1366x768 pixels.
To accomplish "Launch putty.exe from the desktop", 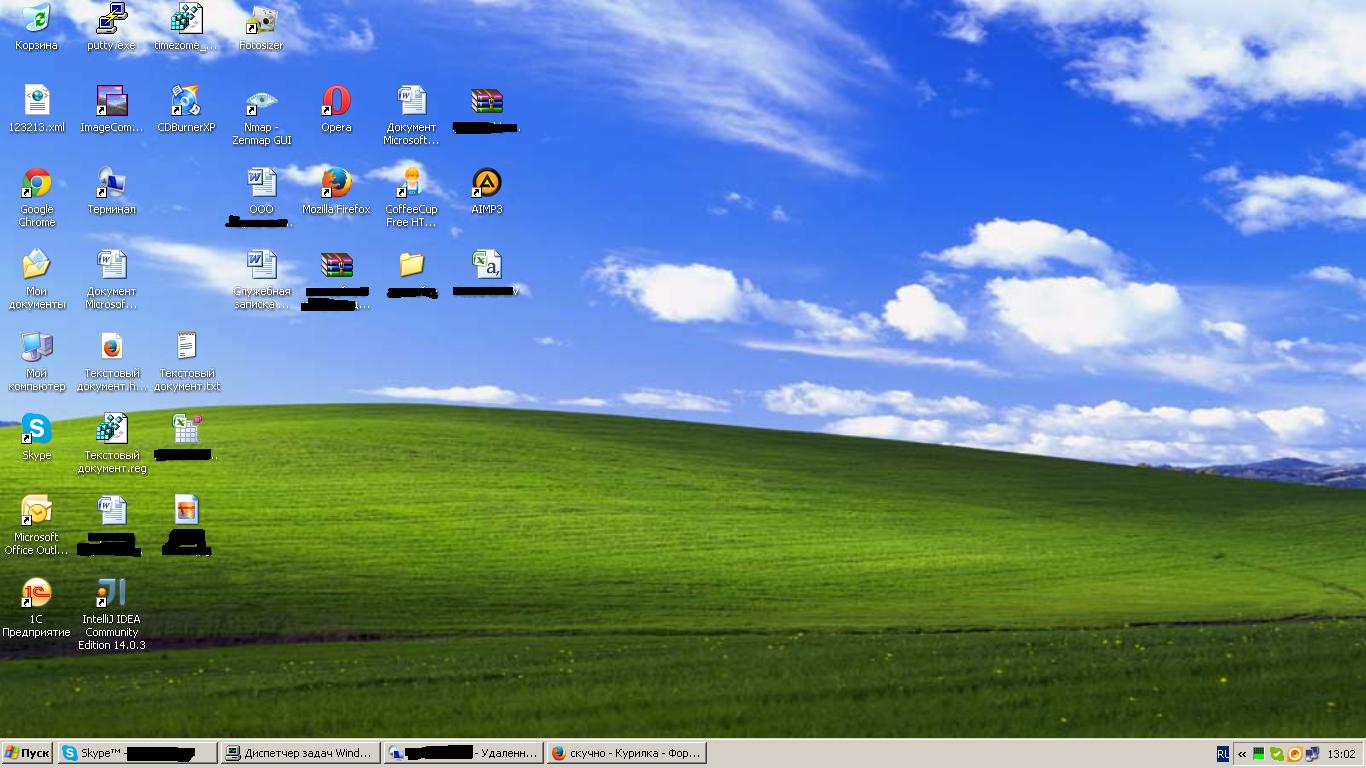I will pos(111,18).
